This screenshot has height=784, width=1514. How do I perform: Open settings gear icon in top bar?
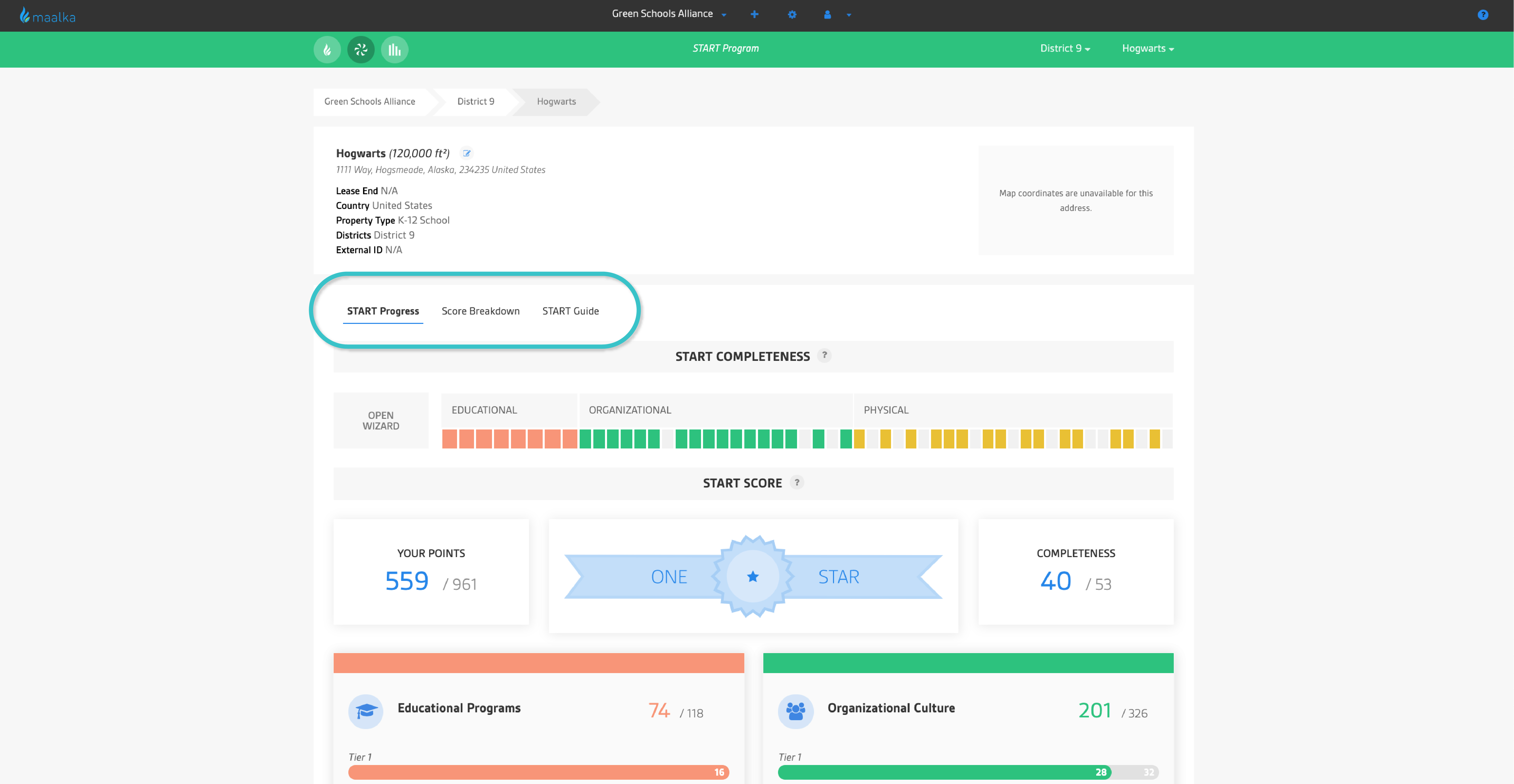792,15
